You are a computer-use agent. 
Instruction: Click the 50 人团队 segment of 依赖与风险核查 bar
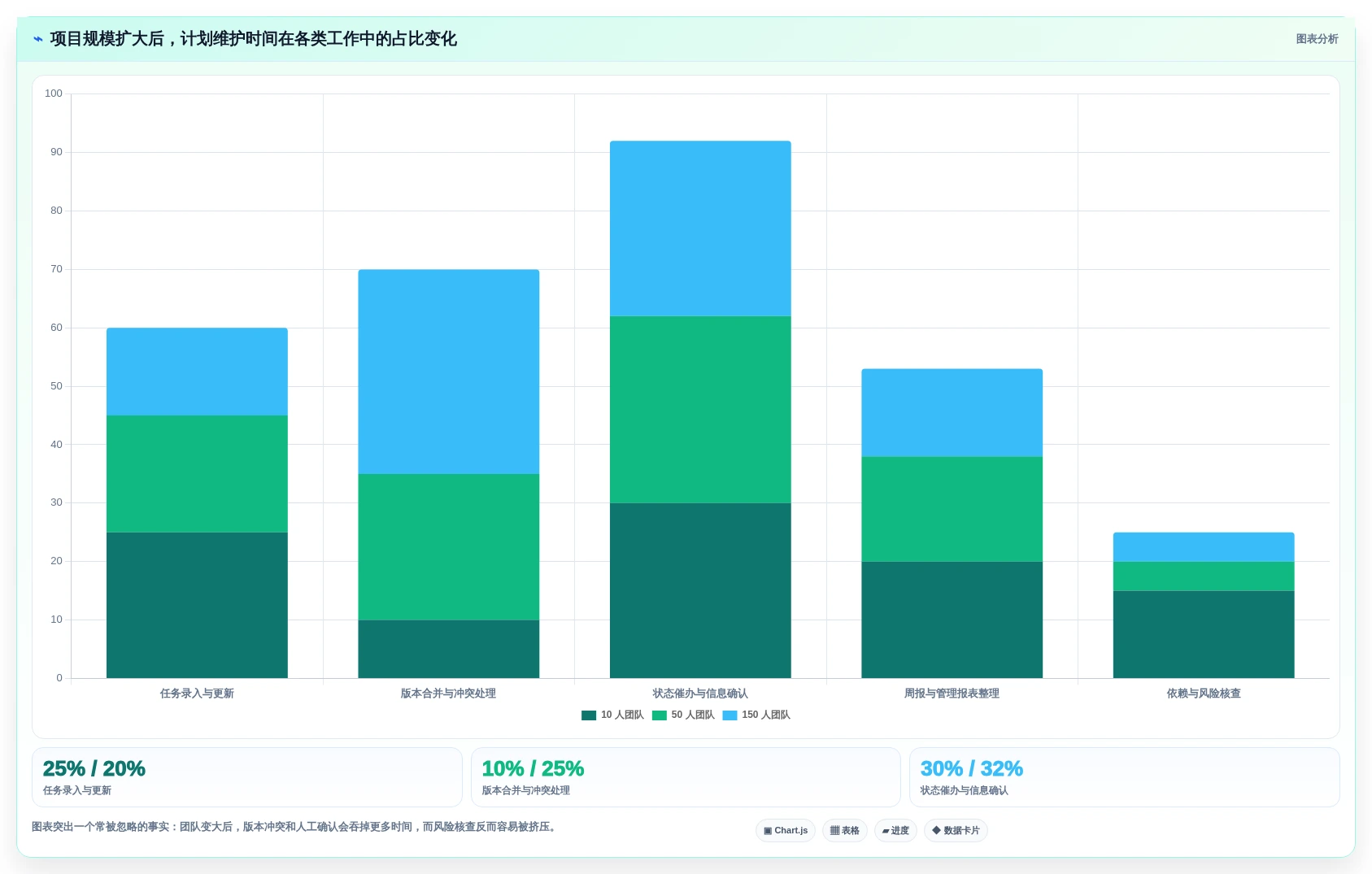(1204, 576)
